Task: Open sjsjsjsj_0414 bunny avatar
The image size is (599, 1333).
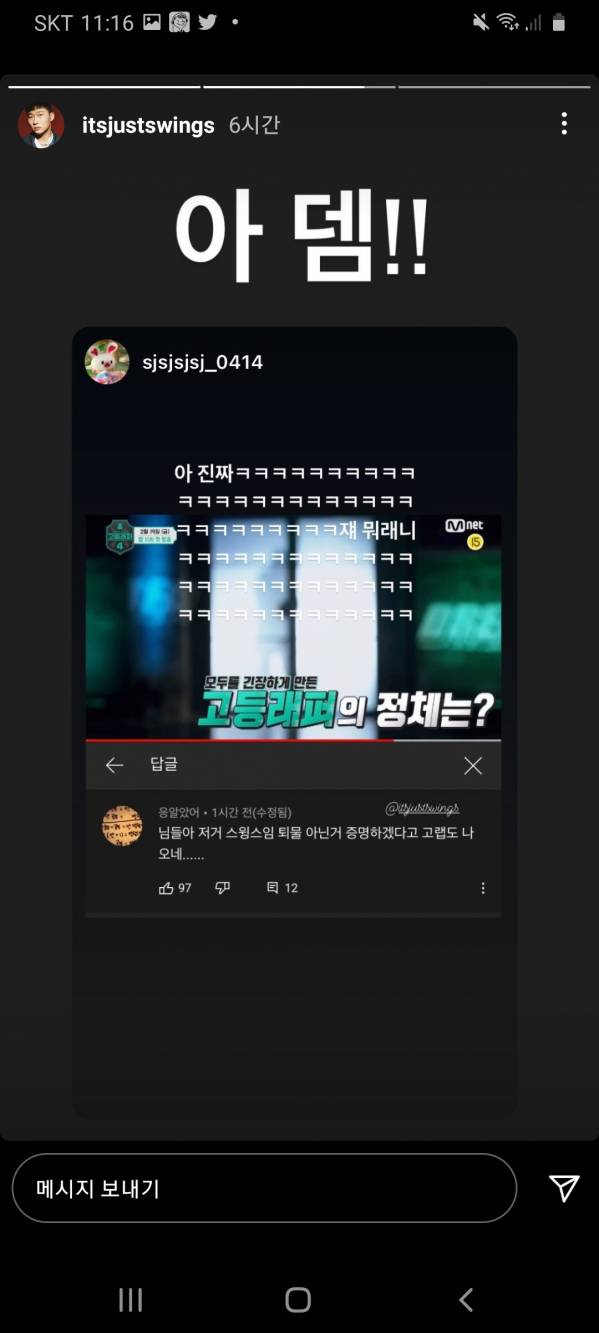Action: tap(107, 362)
